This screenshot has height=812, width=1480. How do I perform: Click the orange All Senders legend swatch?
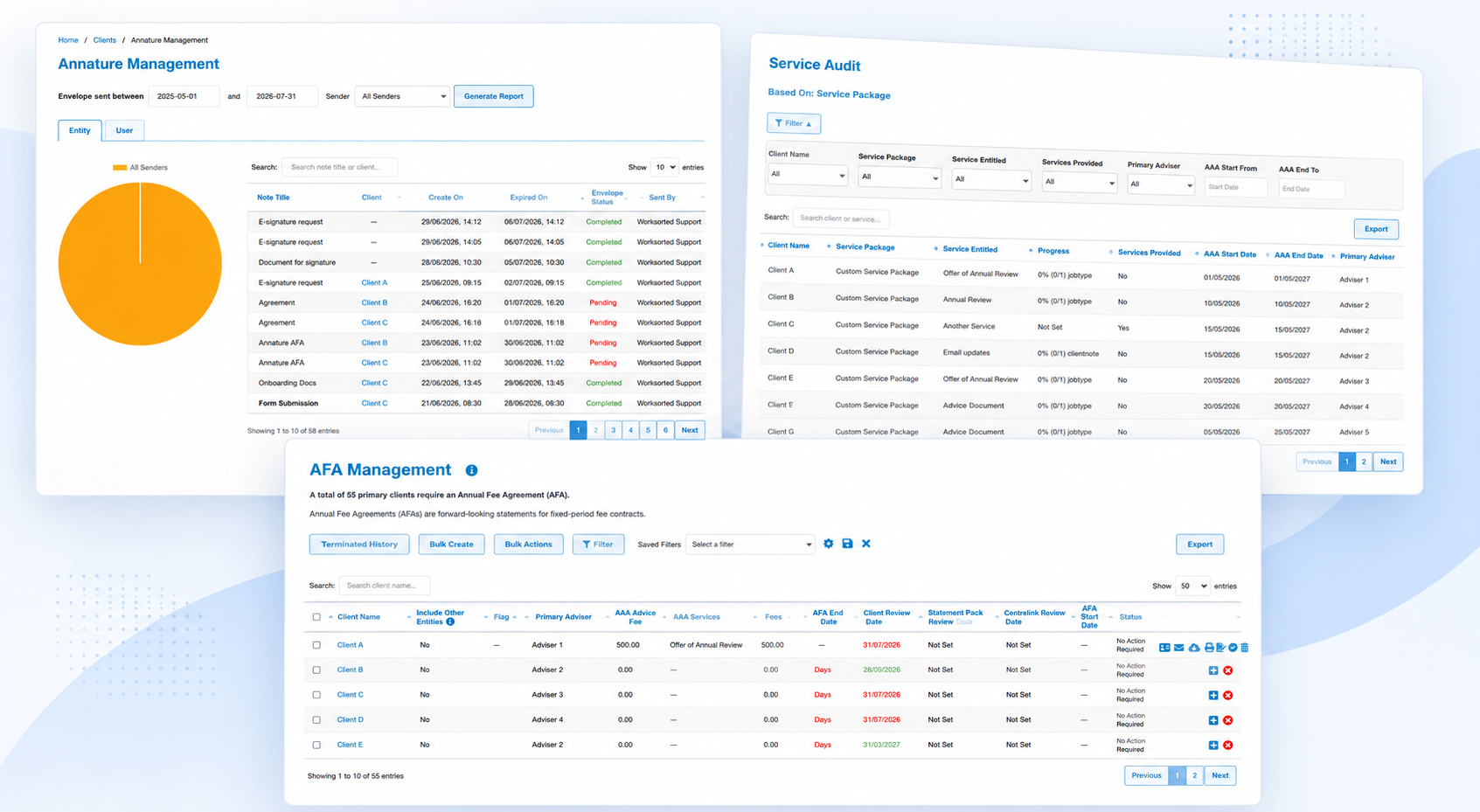coord(120,168)
